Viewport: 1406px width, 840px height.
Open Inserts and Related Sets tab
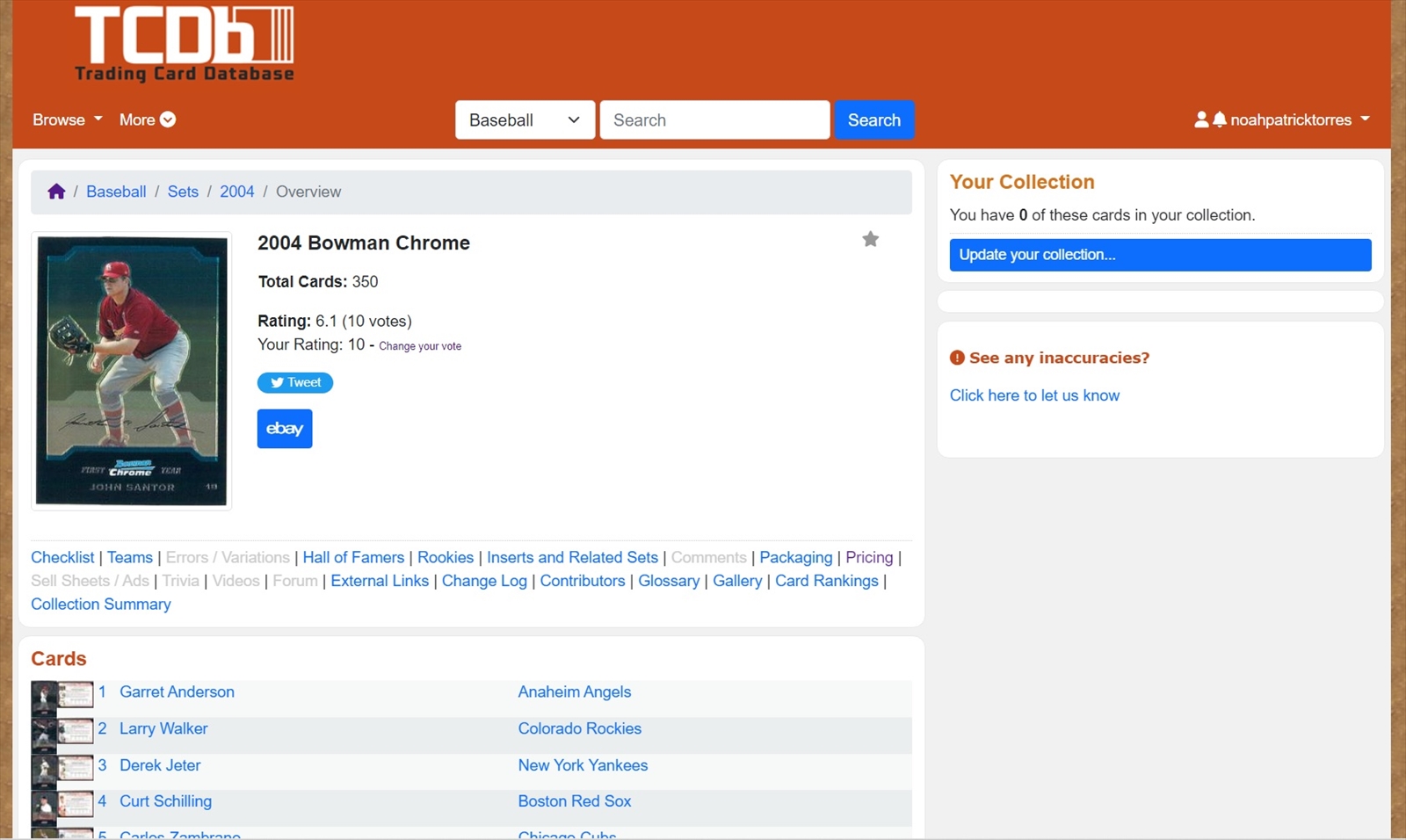point(572,557)
